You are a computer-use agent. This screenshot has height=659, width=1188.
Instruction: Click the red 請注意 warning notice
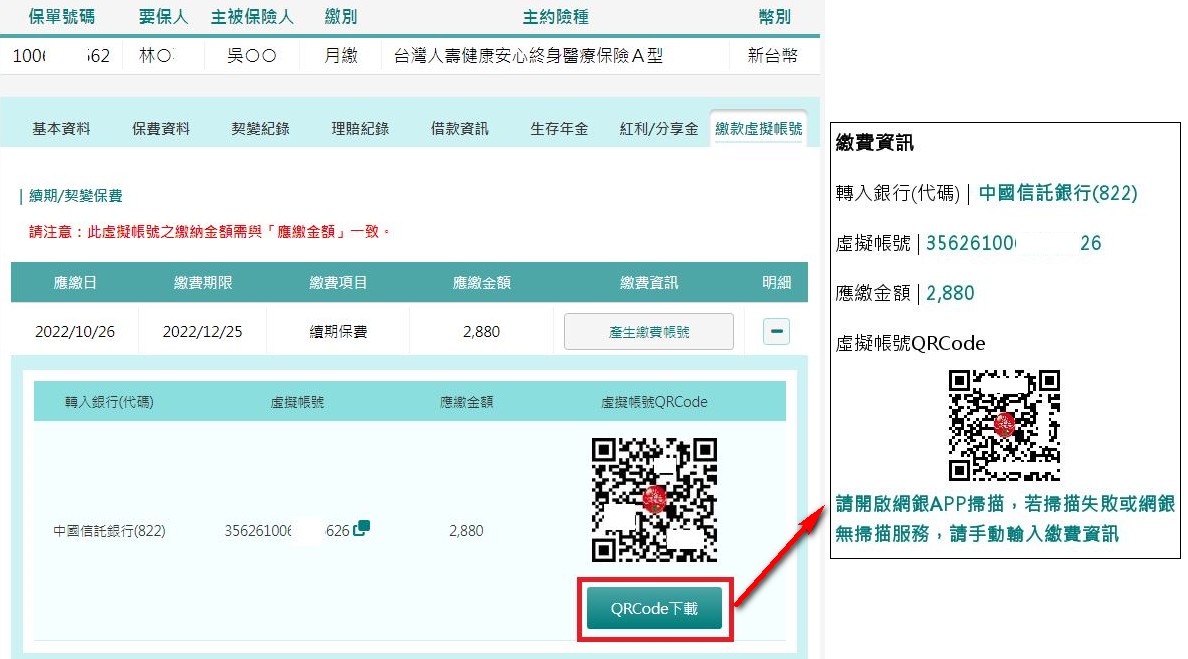point(209,232)
